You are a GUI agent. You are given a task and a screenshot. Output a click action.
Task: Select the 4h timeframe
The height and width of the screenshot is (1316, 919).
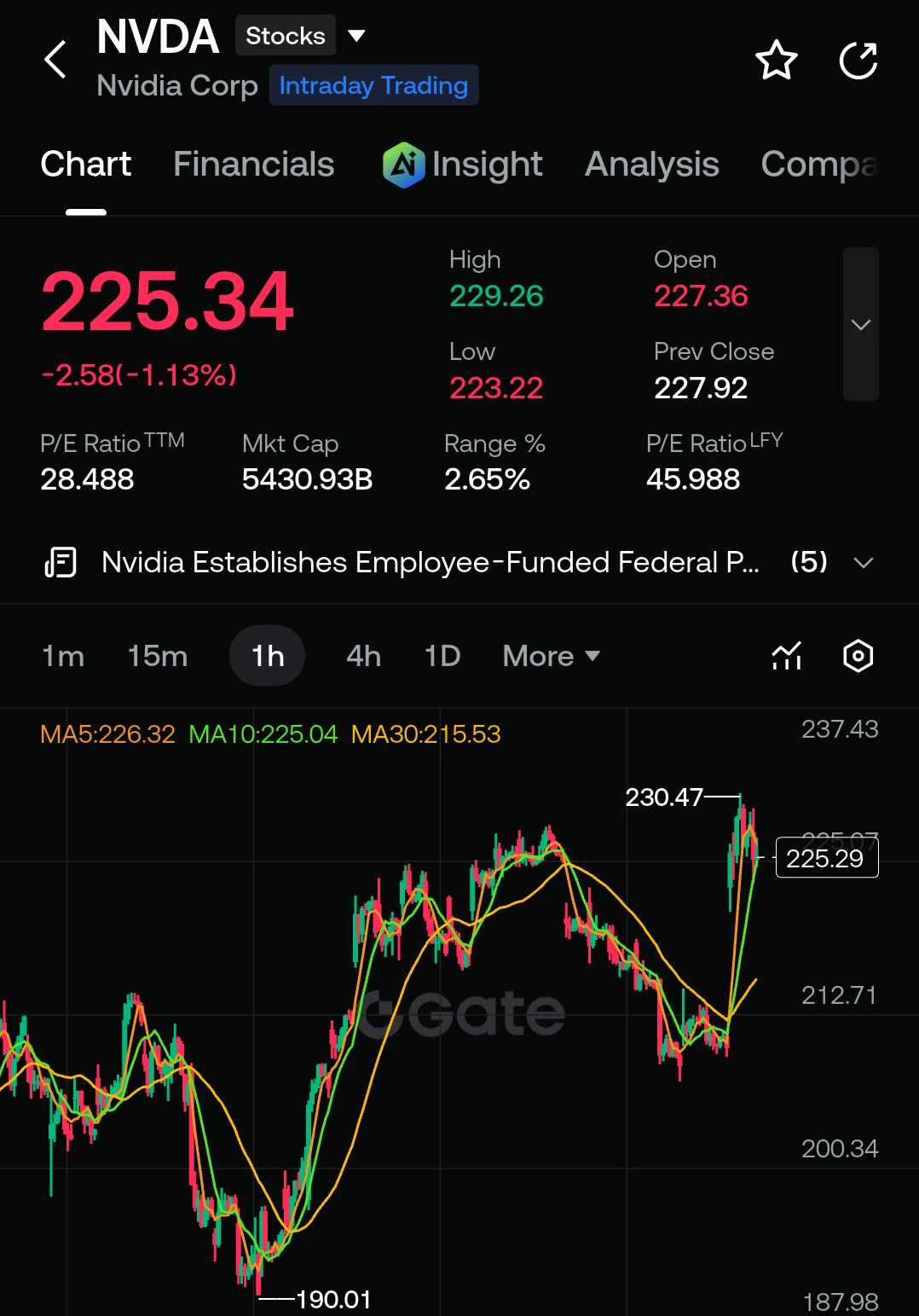[363, 656]
